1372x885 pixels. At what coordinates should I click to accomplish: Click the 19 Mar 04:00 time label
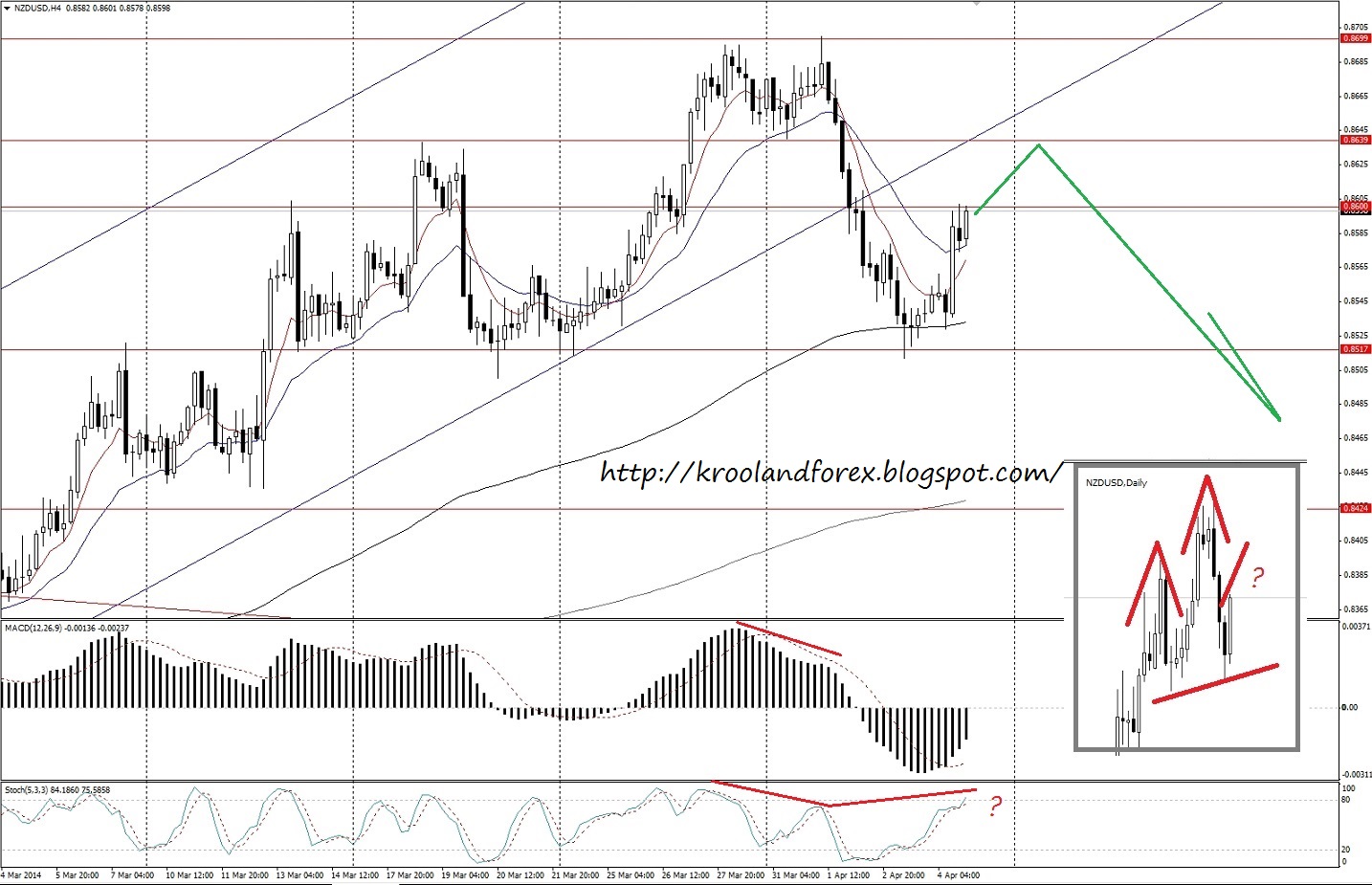[x=466, y=874]
